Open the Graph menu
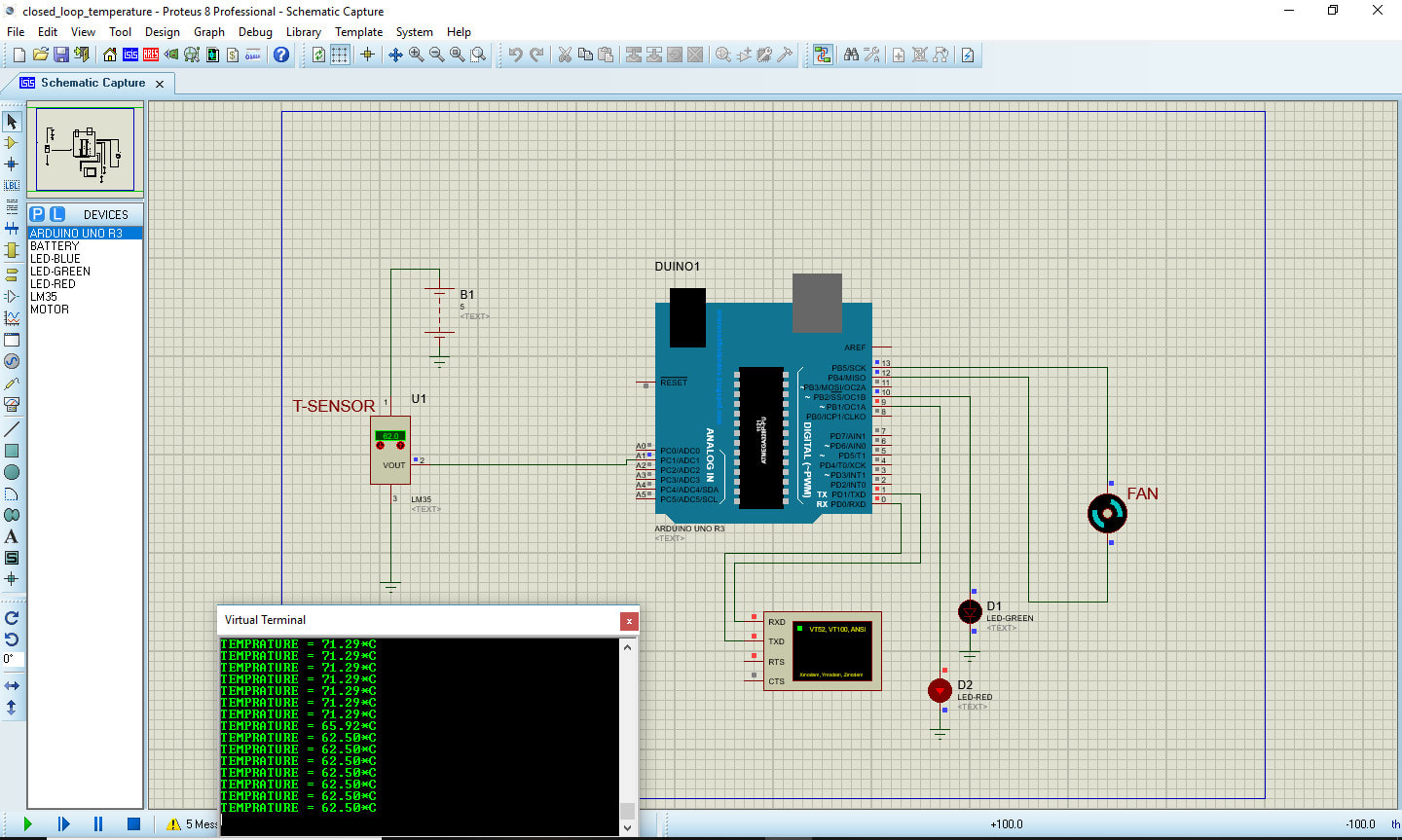The height and width of the screenshot is (840, 1402). click(x=209, y=31)
